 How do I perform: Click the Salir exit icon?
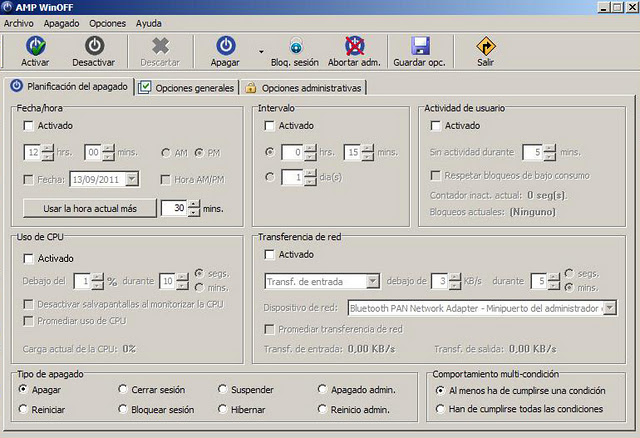point(485,45)
